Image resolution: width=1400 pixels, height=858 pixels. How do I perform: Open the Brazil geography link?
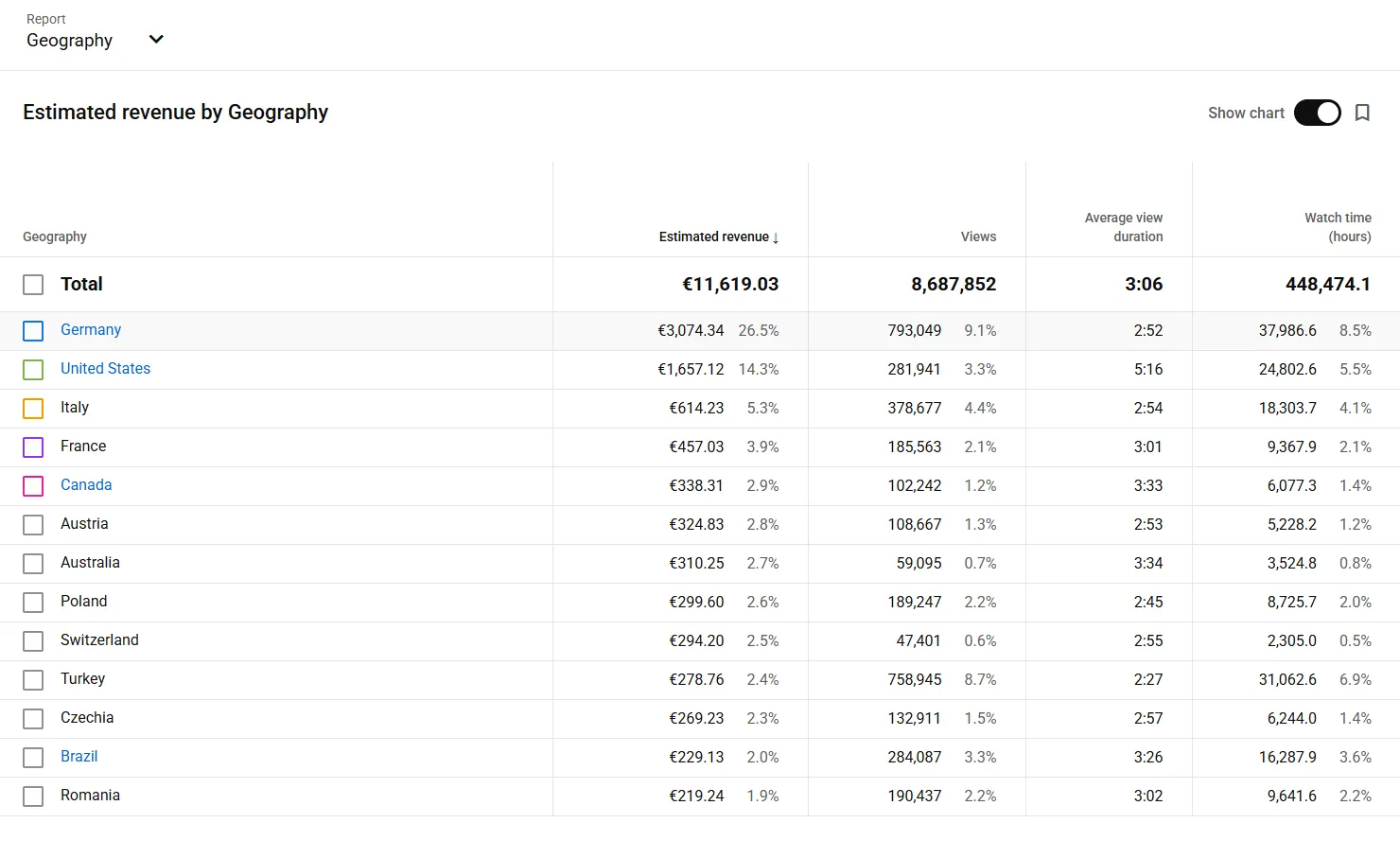pos(79,757)
